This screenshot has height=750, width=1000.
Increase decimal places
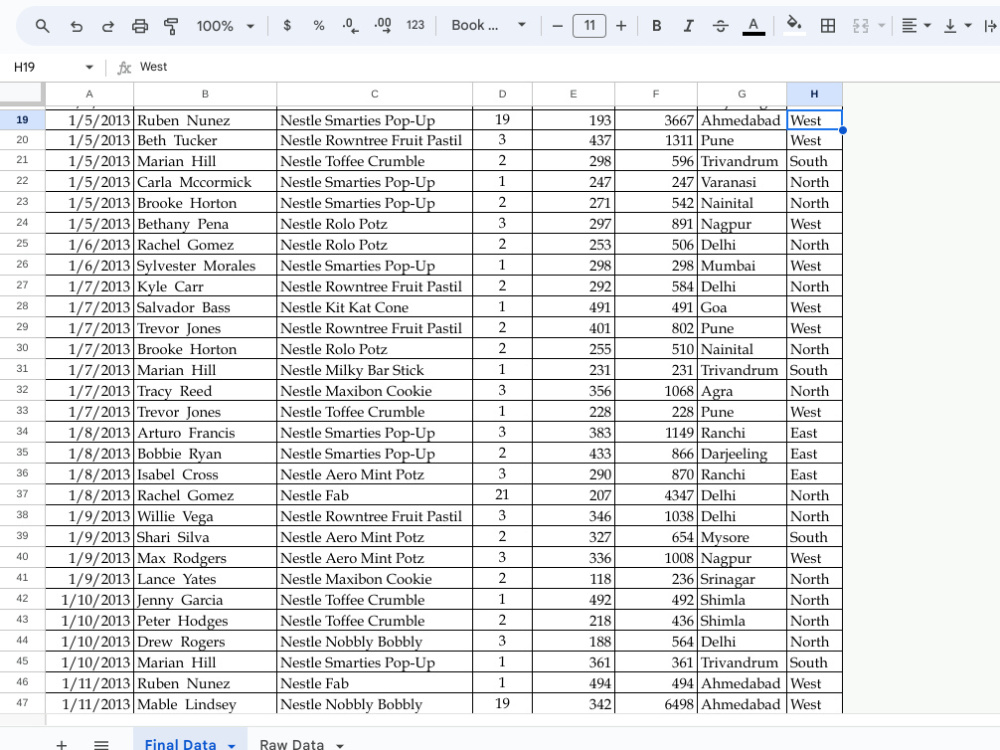[x=383, y=26]
